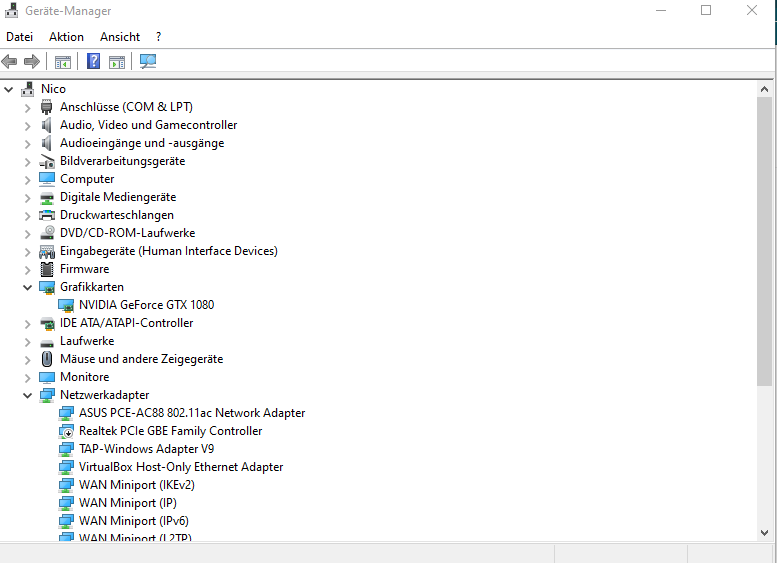The height and width of the screenshot is (563, 777).
Task: Click the Bildverarbeitungsgeräte scanner icon
Action: click(x=47, y=161)
